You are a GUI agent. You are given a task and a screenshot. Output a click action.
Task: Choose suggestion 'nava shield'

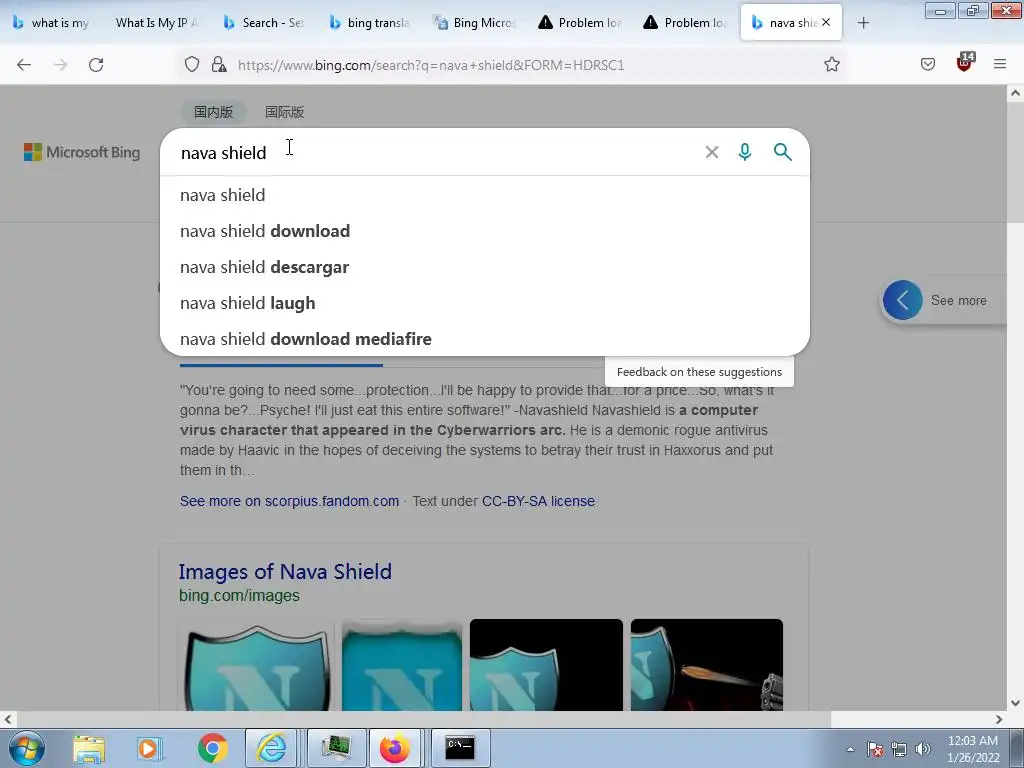pos(485,195)
